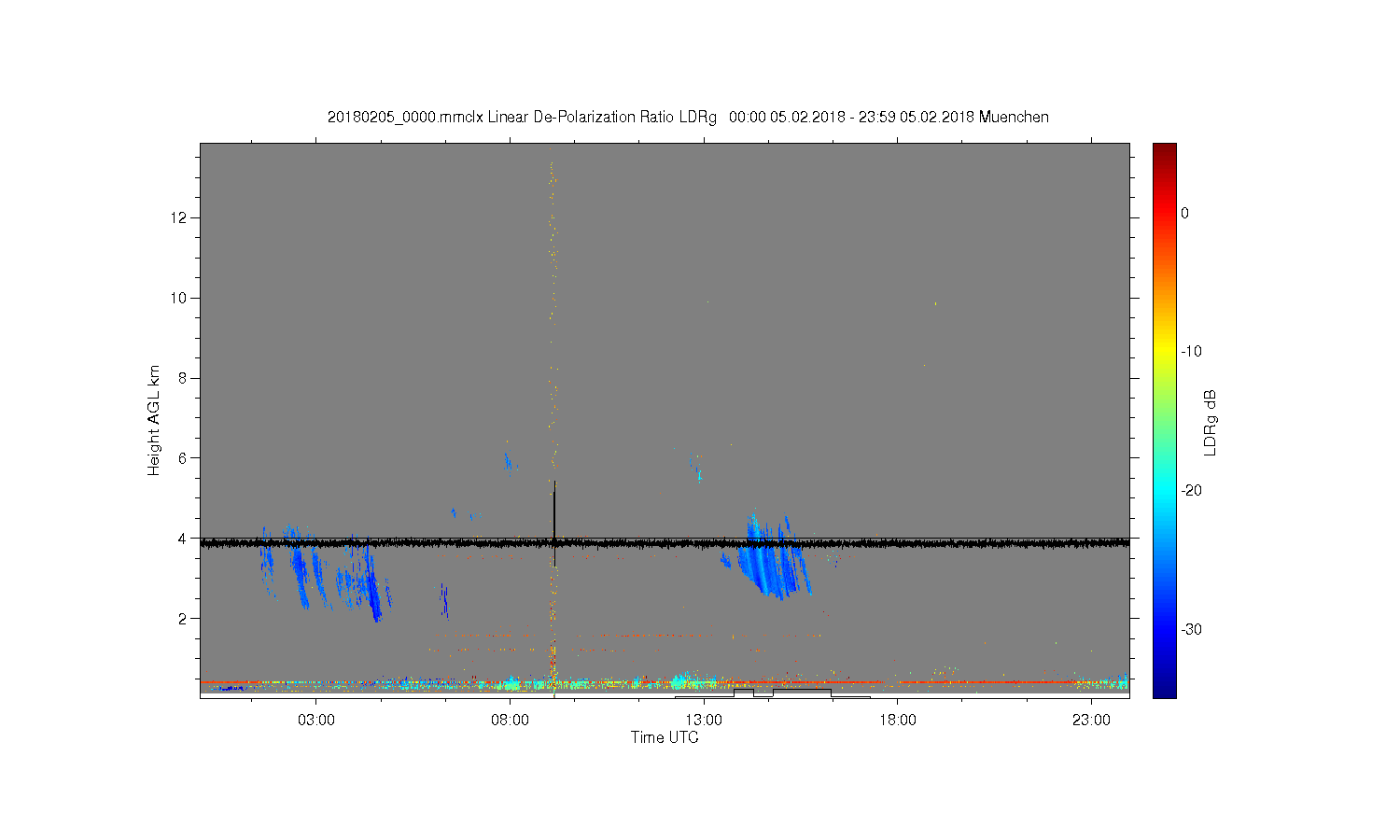The image size is (1400, 840).
Task: Pick the dark blue bottom of colorbar
Action: 1165,691
